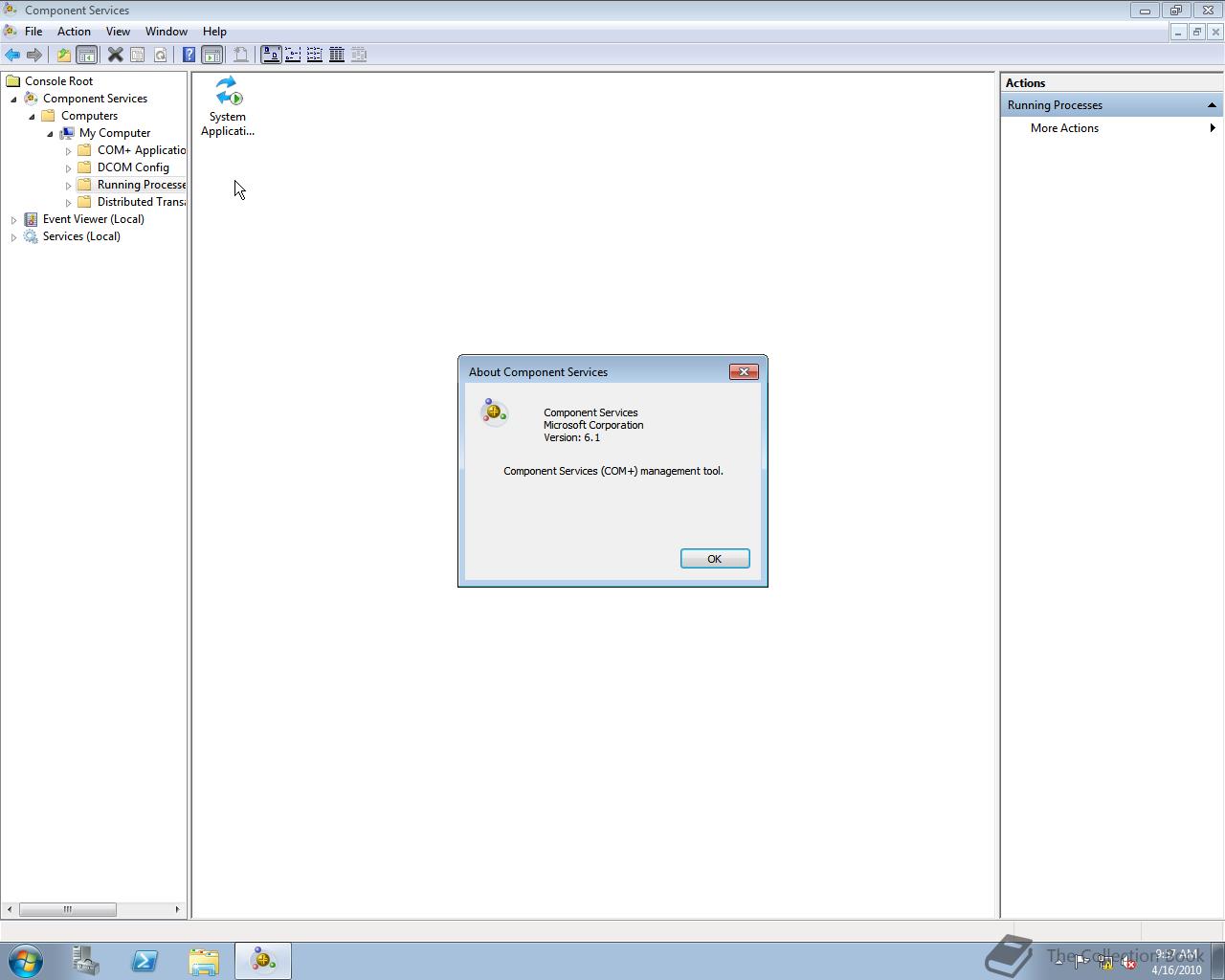Open the MMC system menu icon beside File
The image size is (1225, 980).
pyautogui.click(x=10, y=32)
